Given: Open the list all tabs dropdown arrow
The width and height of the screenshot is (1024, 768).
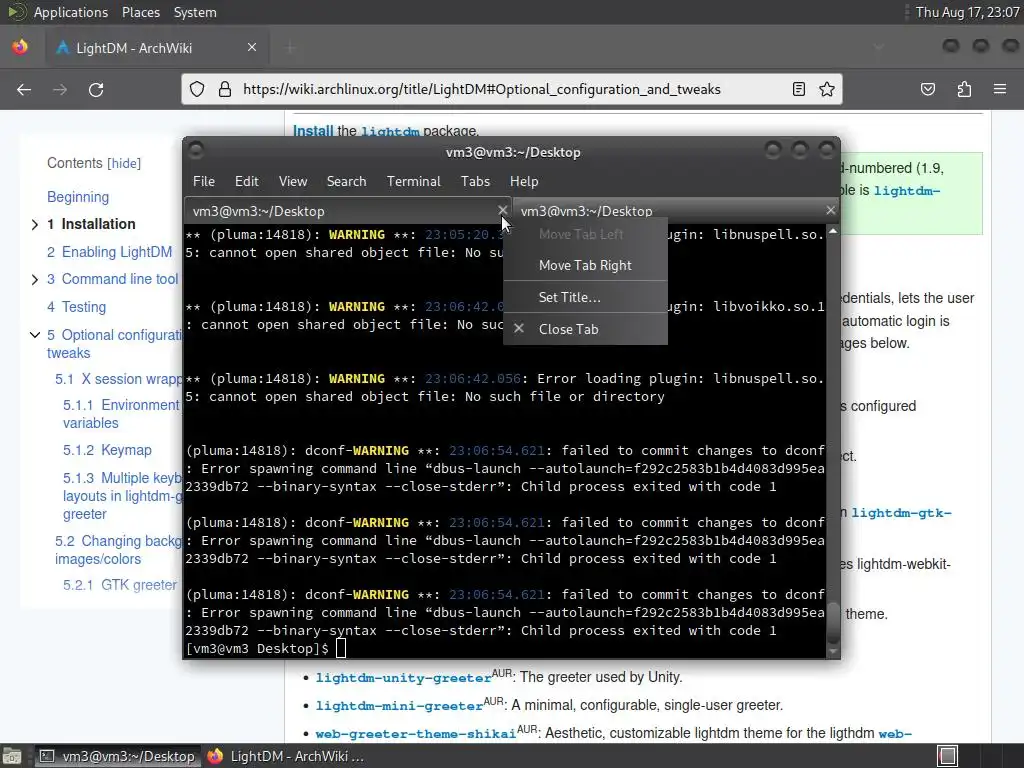Looking at the screenshot, I should 878,47.
